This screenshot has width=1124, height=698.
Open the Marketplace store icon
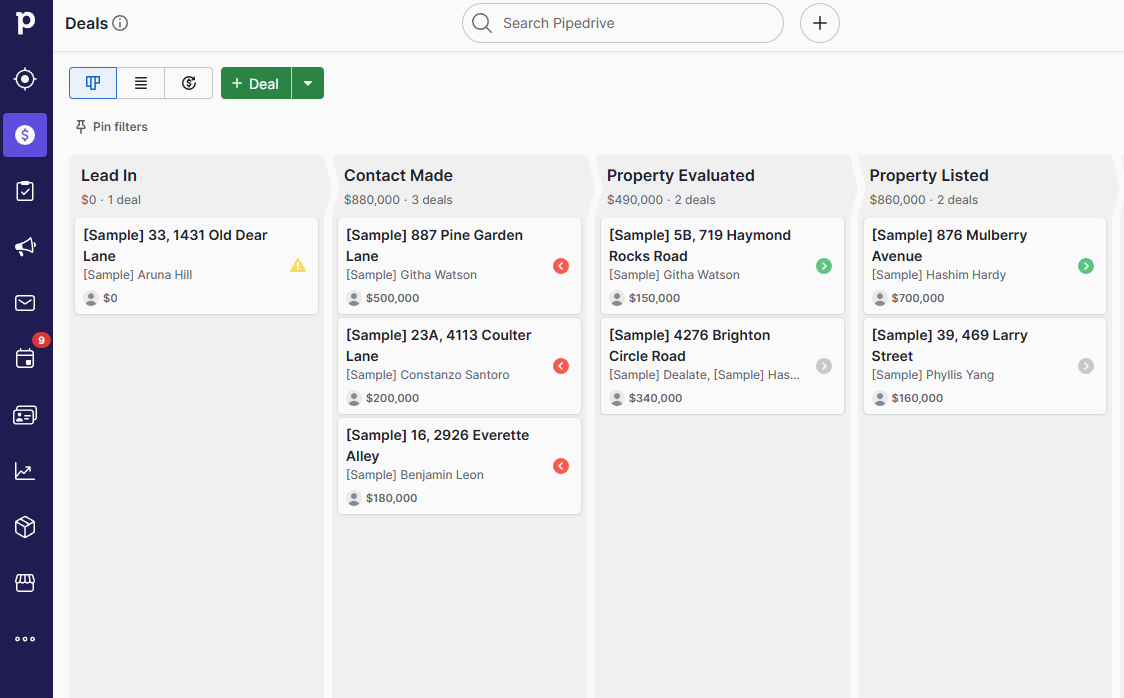25,583
